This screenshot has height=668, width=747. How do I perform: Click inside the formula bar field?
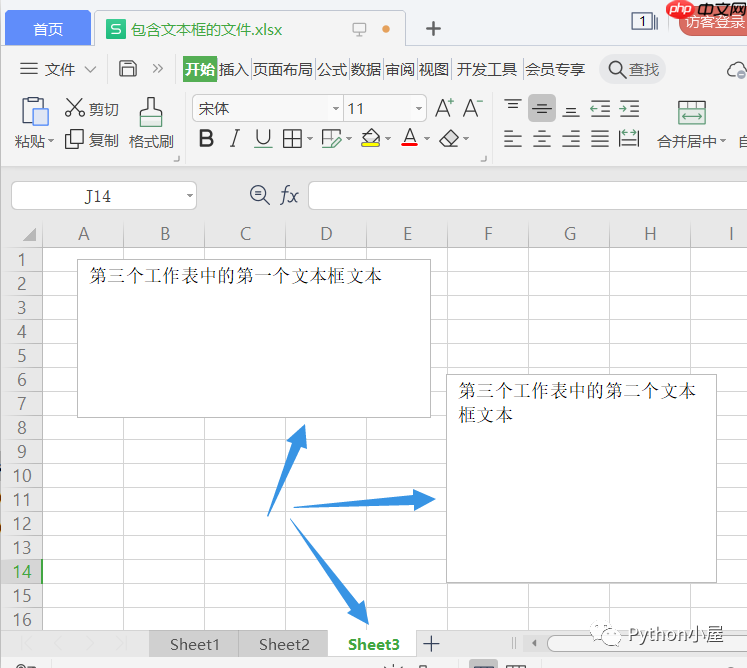527,195
